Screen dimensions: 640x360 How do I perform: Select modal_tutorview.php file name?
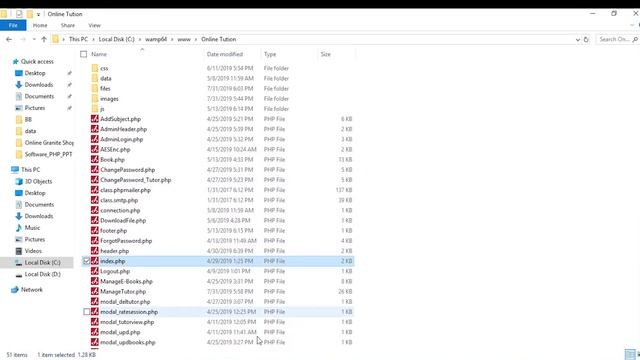tap(127, 322)
